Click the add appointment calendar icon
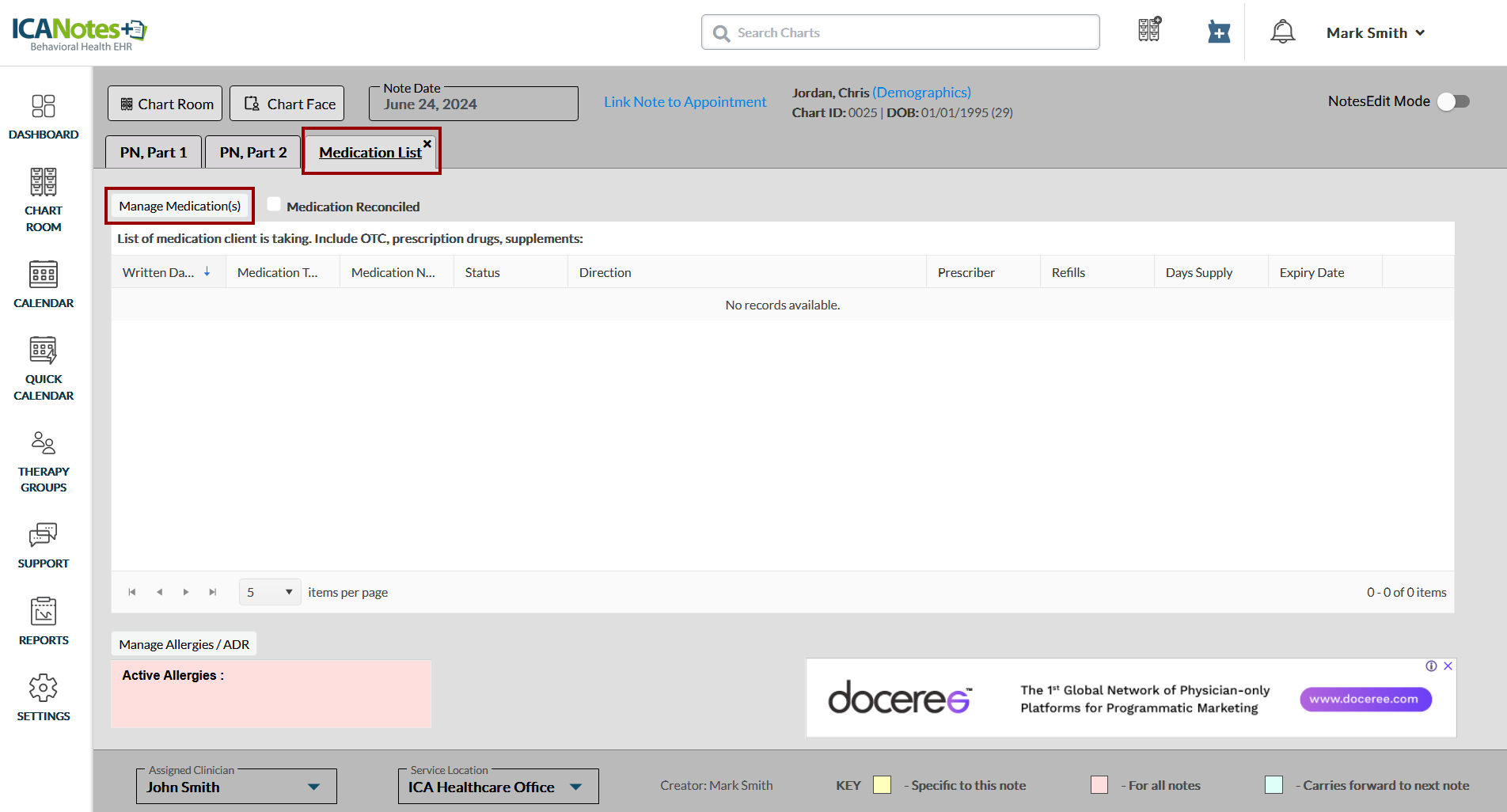Screen dimensions: 1507x812 (x=1219, y=32)
